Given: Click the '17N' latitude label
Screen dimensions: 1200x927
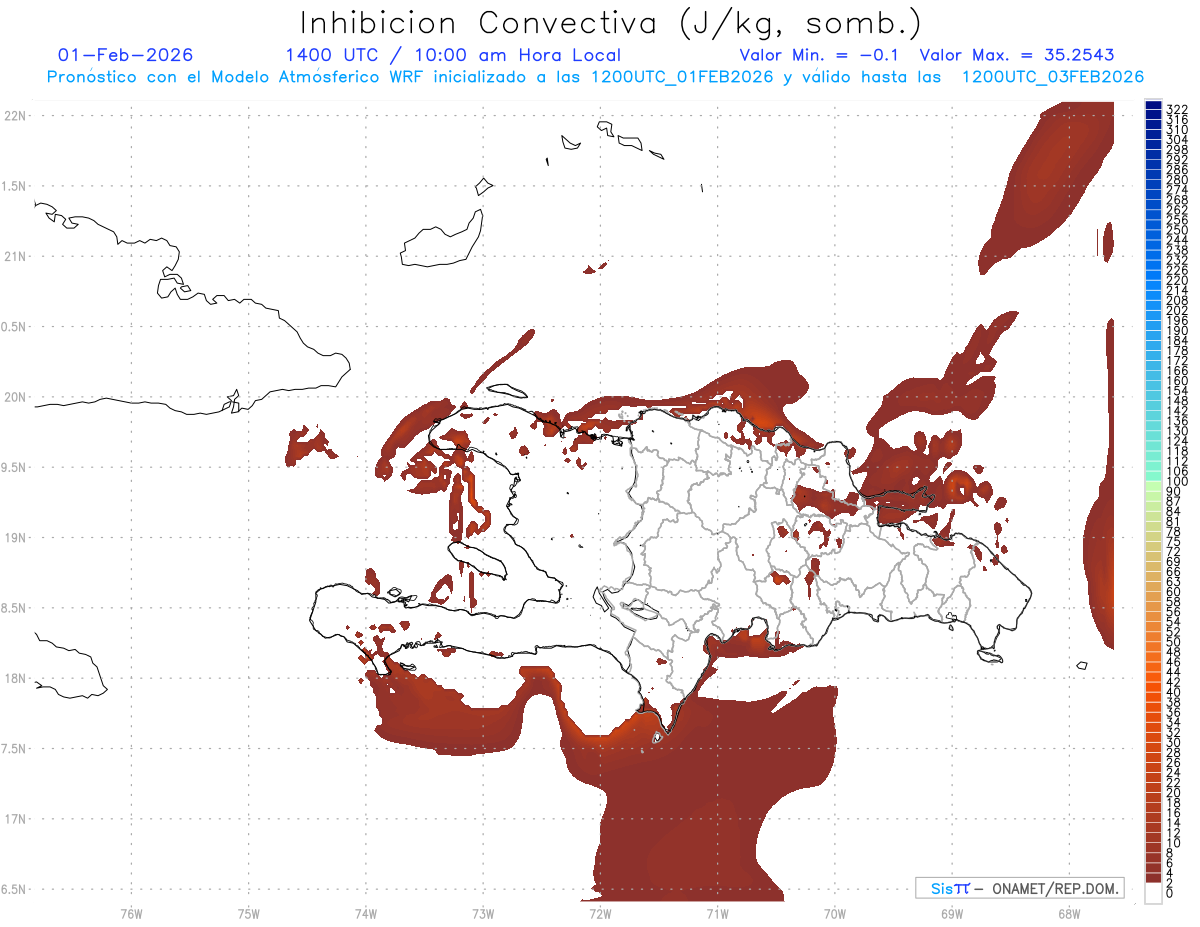Looking at the screenshot, I should (15, 819).
